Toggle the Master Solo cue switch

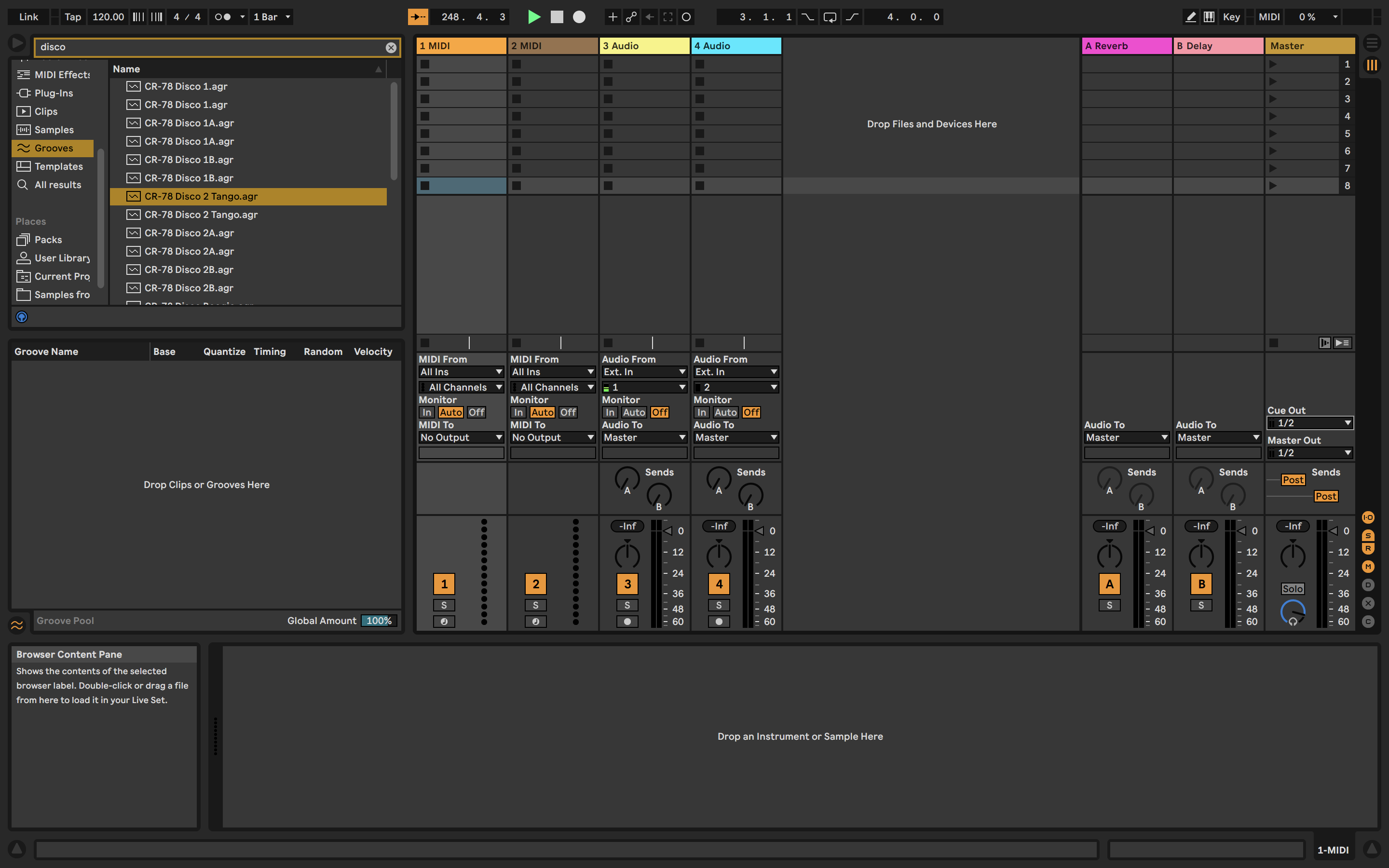click(x=1293, y=588)
